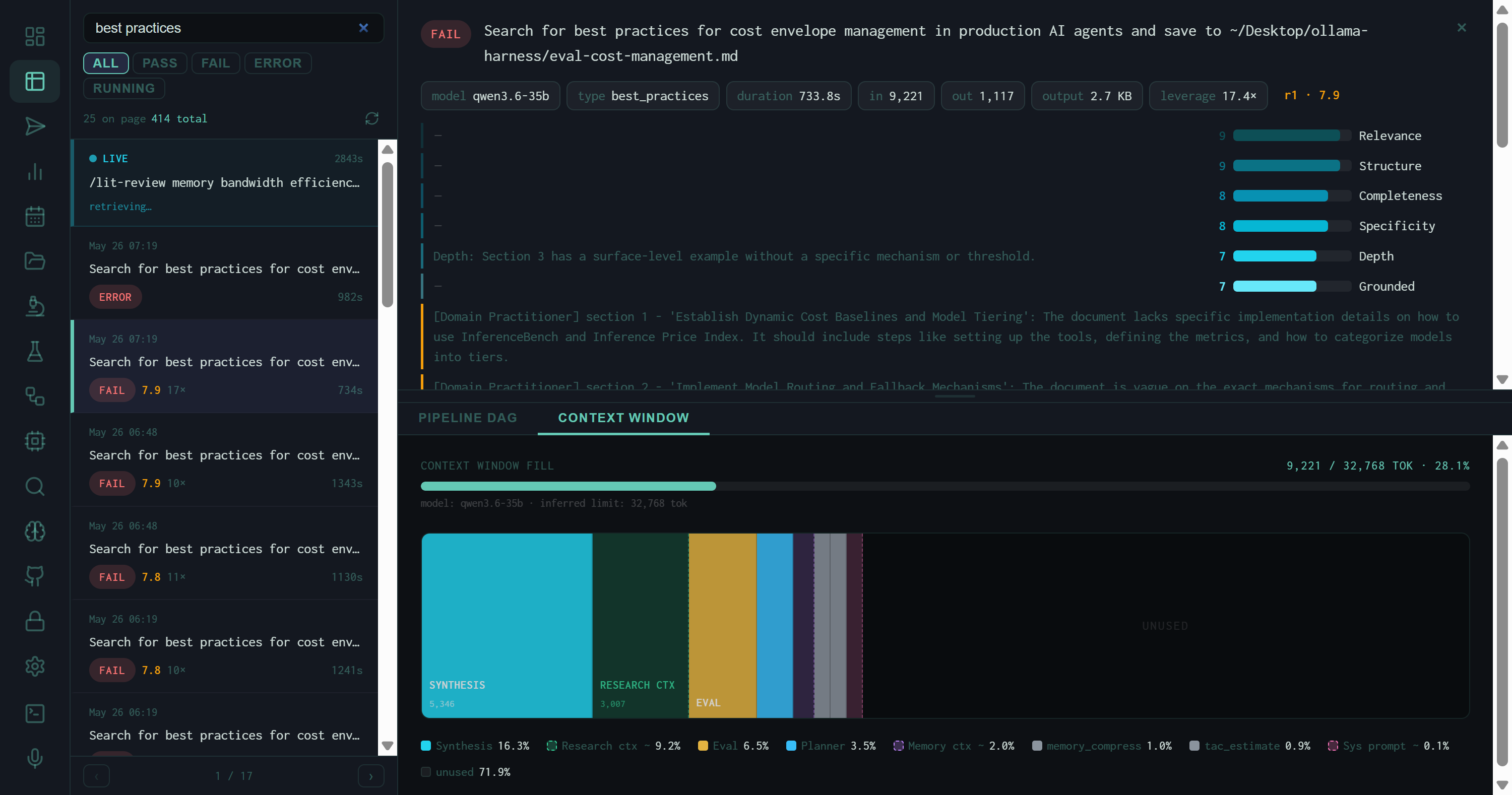Click the r1 · 7.9 score label

[x=1312, y=95]
